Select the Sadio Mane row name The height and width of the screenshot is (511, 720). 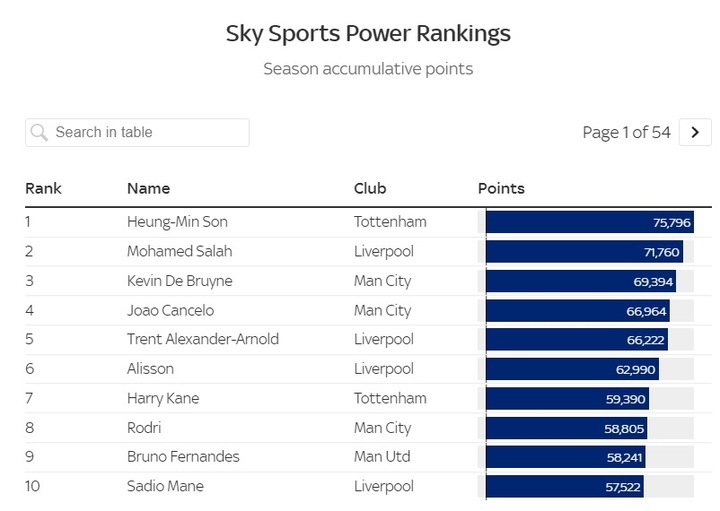(x=165, y=487)
